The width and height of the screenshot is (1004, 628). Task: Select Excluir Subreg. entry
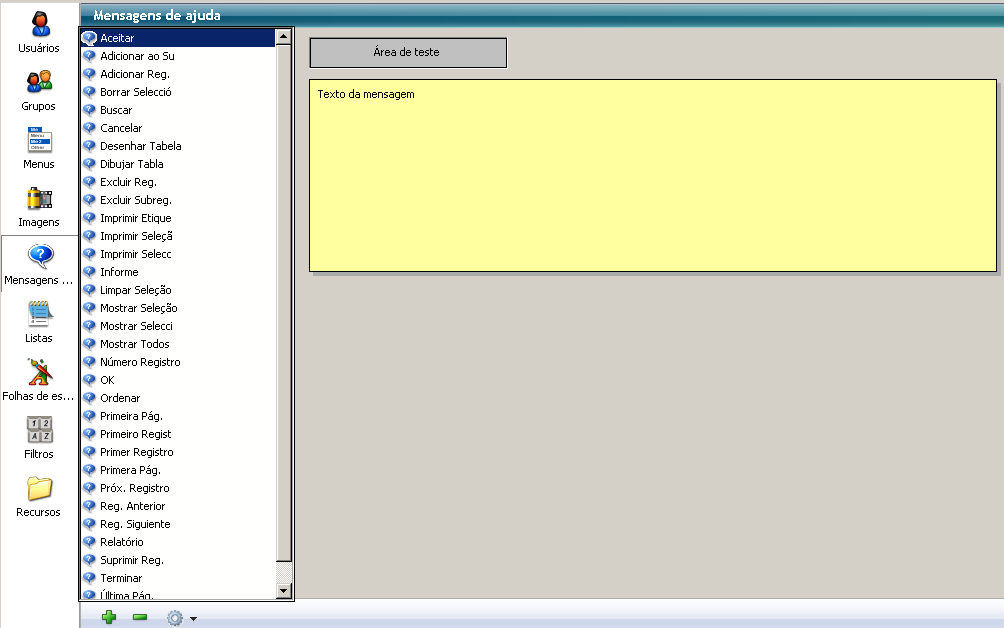pos(178,200)
